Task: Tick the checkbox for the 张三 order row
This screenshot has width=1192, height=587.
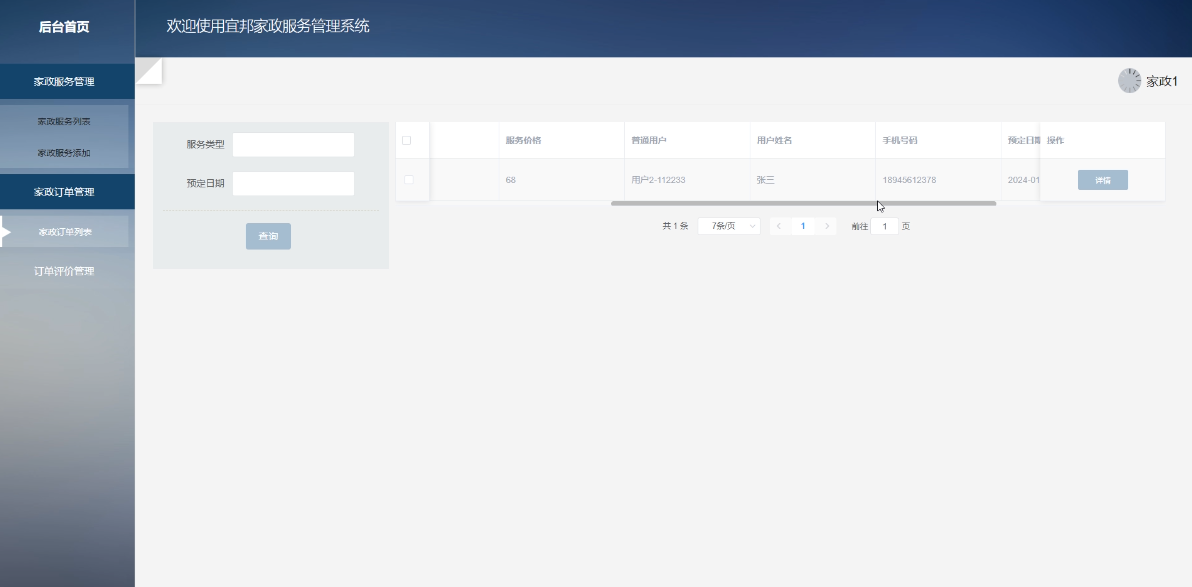Action: coord(409,179)
